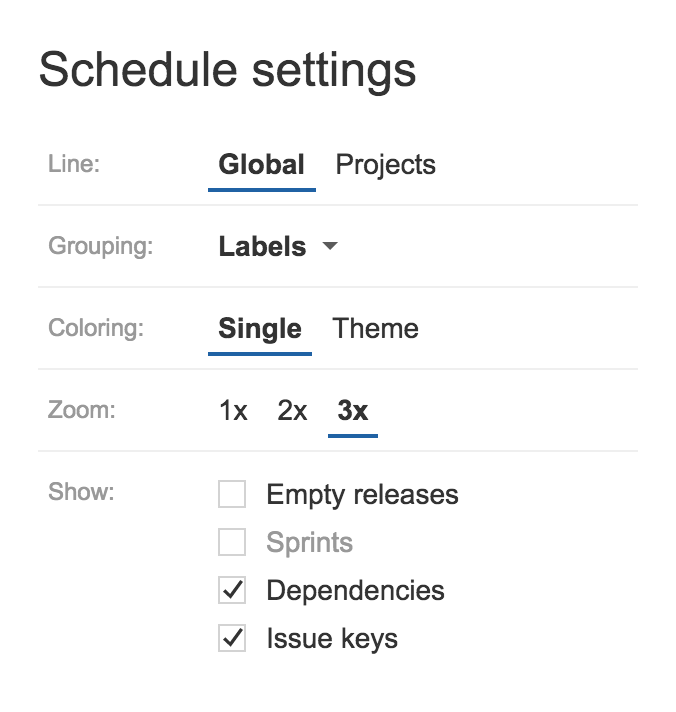676x712 pixels.
Task: Click the Dependencies label text
Action: click(x=355, y=591)
